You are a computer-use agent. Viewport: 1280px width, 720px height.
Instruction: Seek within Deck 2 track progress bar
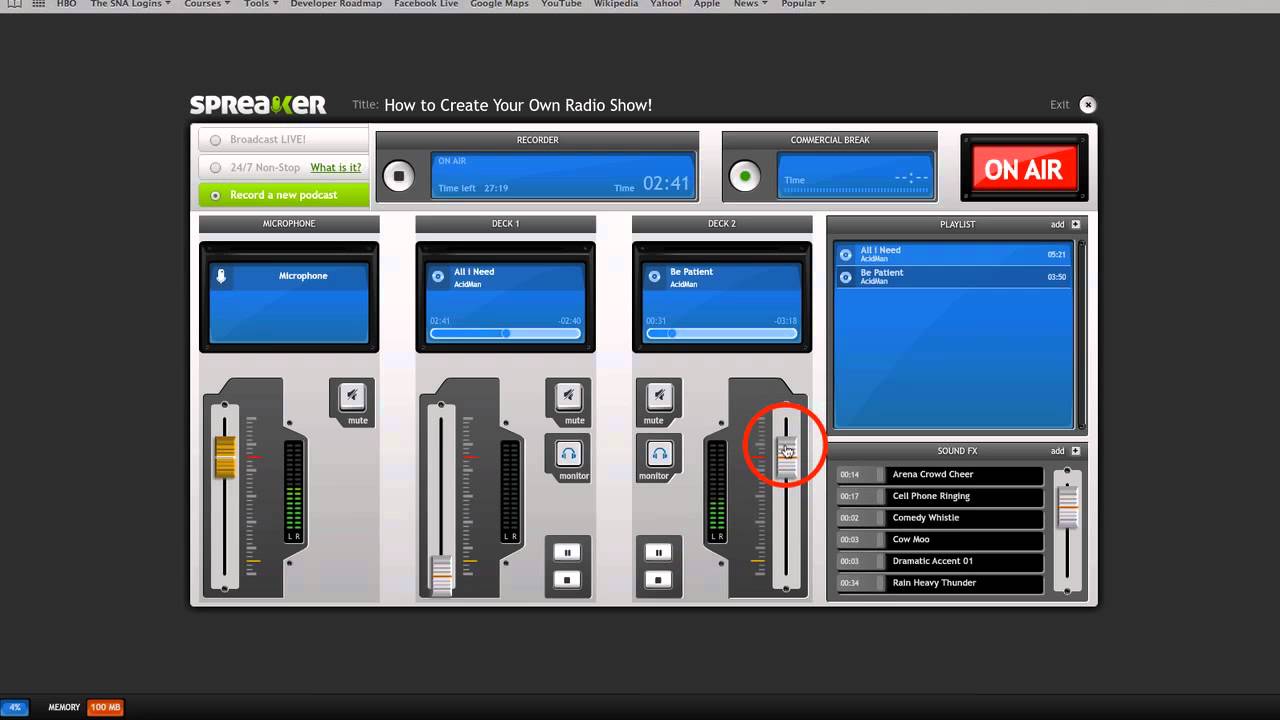point(722,333)
